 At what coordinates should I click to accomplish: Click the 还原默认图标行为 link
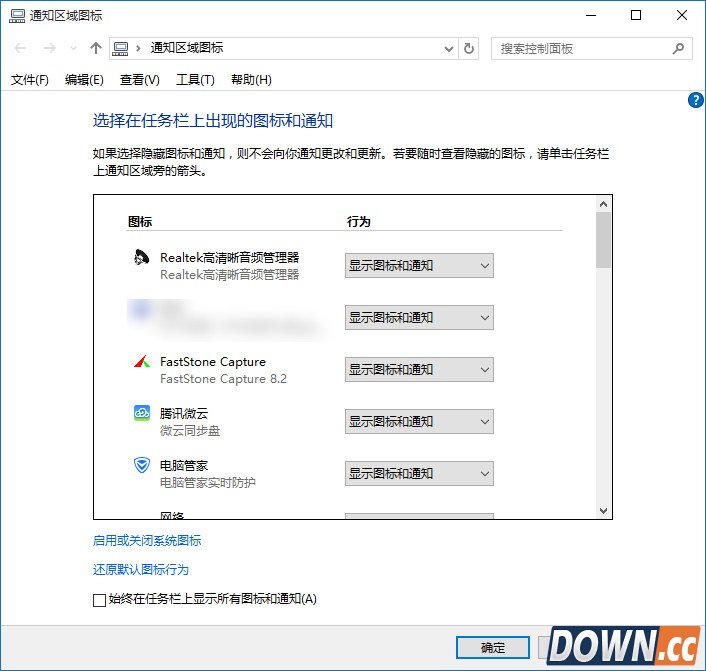(140, 570)
